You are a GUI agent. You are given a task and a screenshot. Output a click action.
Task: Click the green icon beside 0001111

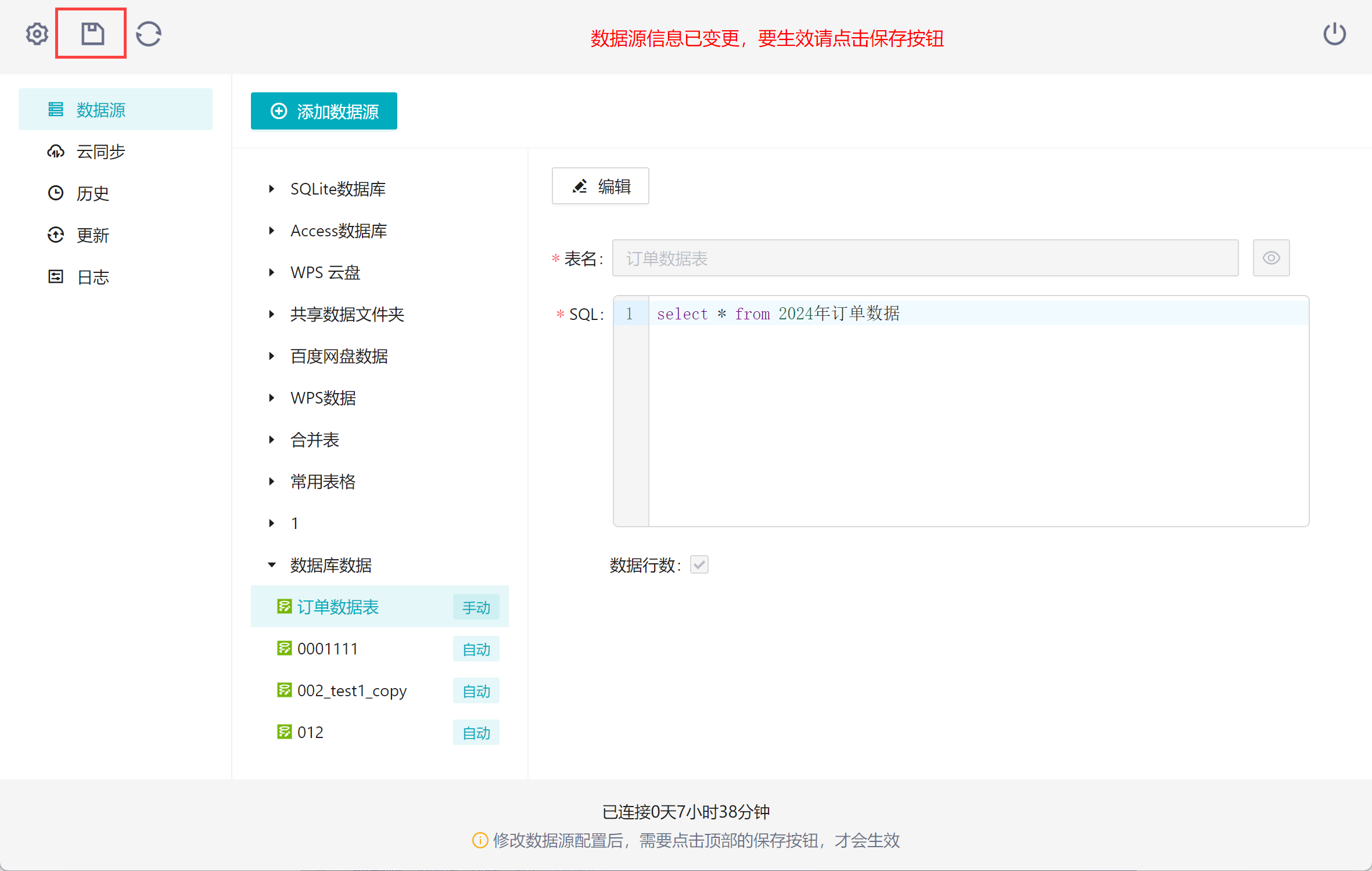pyautogui.click(x=284, y=648)
